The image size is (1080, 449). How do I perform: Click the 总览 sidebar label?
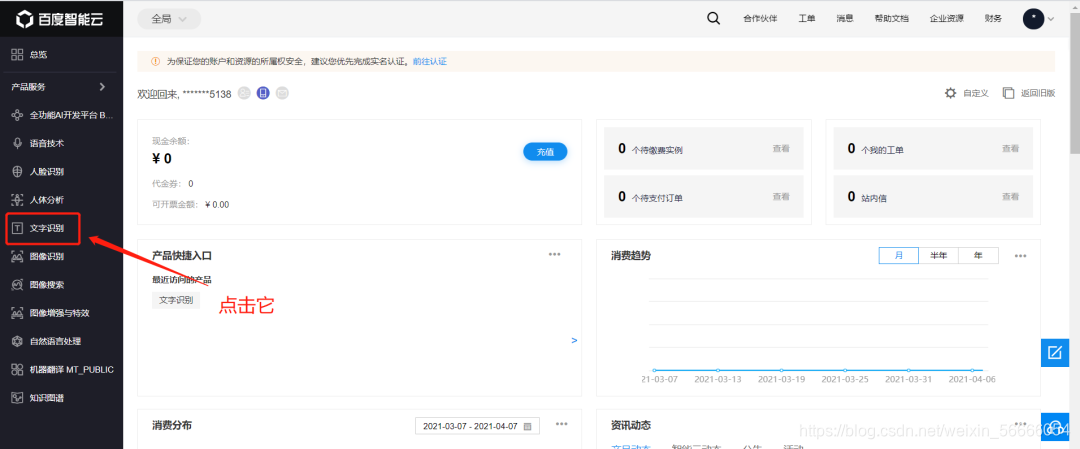pyautogui.click(x=39, y=54)
